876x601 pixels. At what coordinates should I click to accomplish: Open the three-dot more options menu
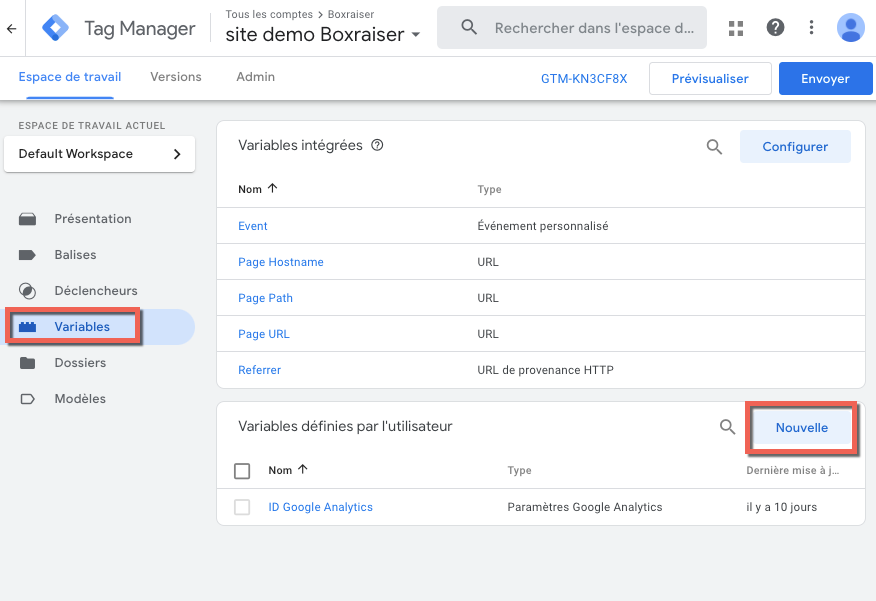click(x=811, y=28)
